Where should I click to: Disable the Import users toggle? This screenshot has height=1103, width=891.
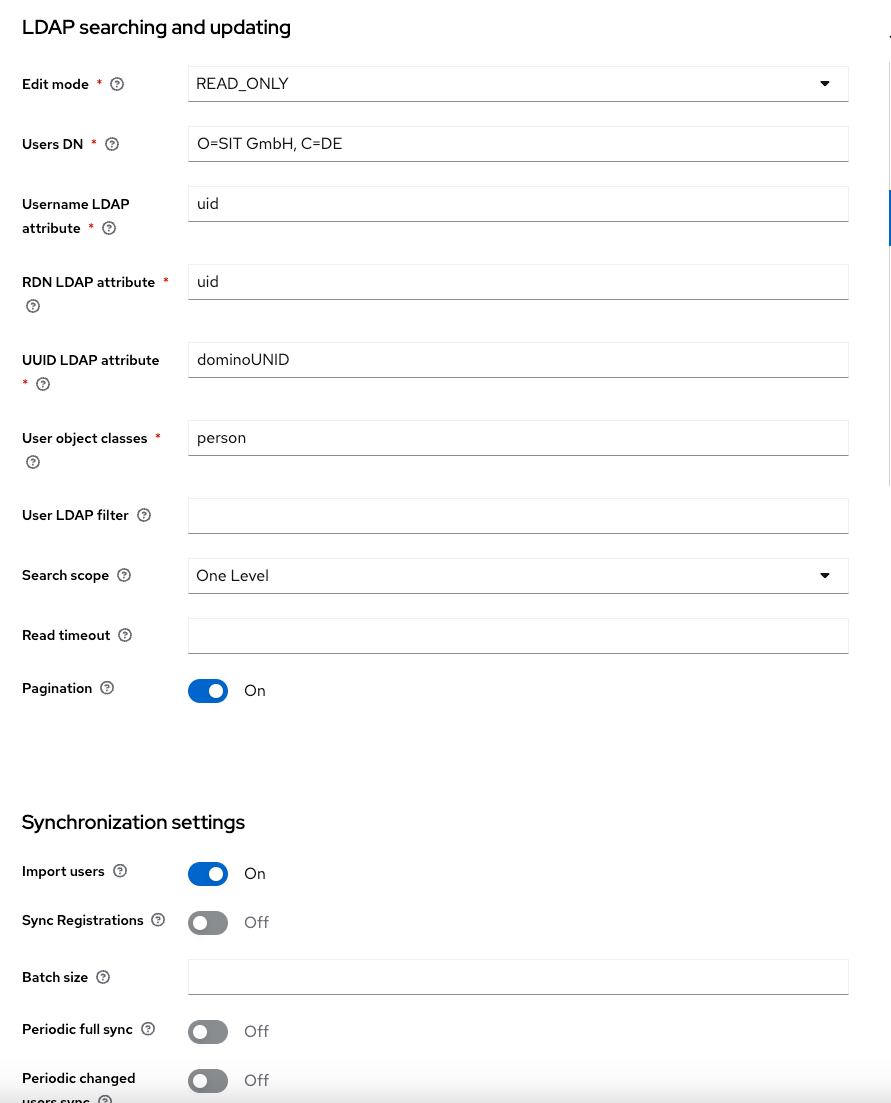208,874
